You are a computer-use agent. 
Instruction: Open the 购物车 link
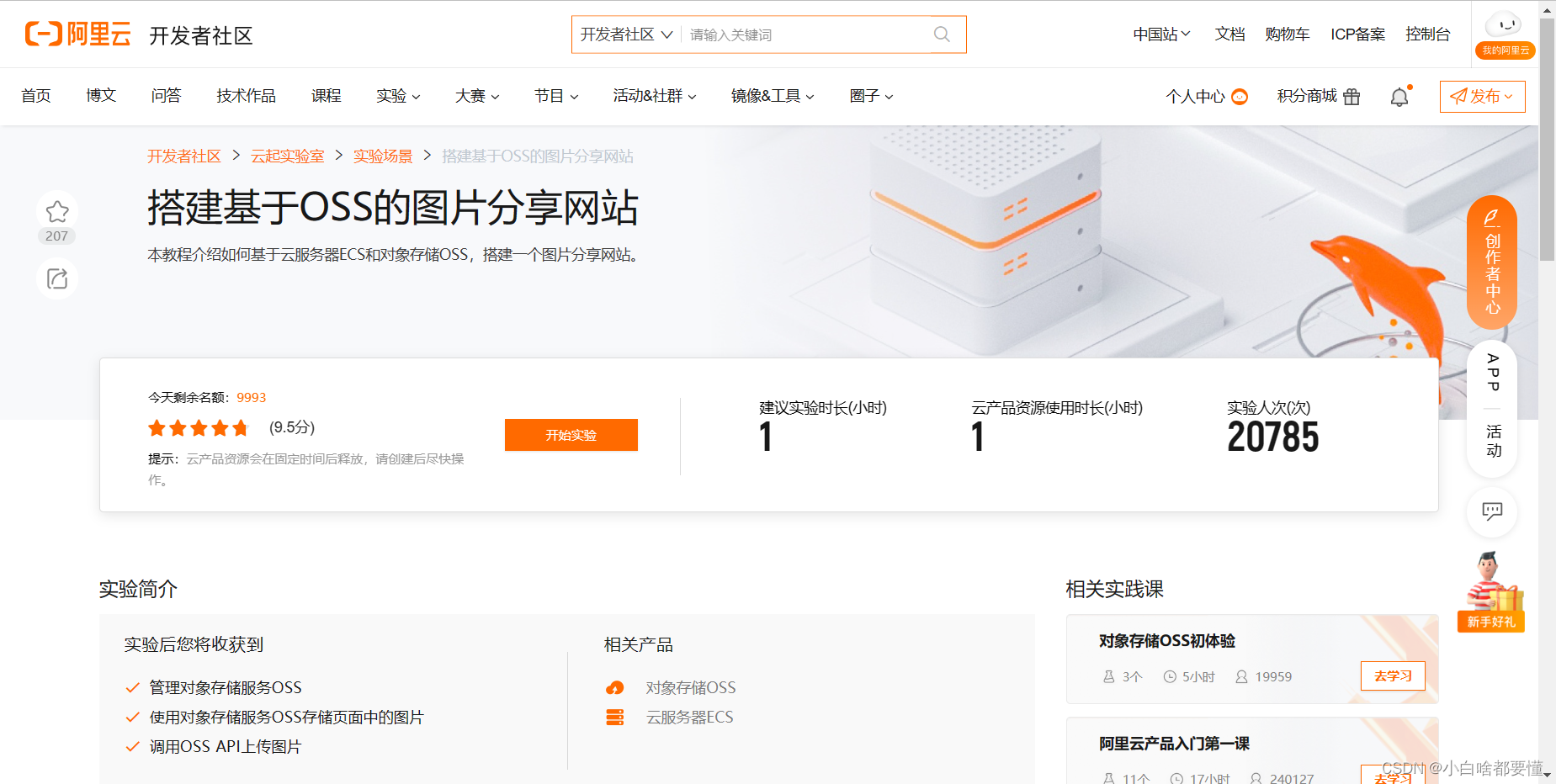coord(1288,34)
